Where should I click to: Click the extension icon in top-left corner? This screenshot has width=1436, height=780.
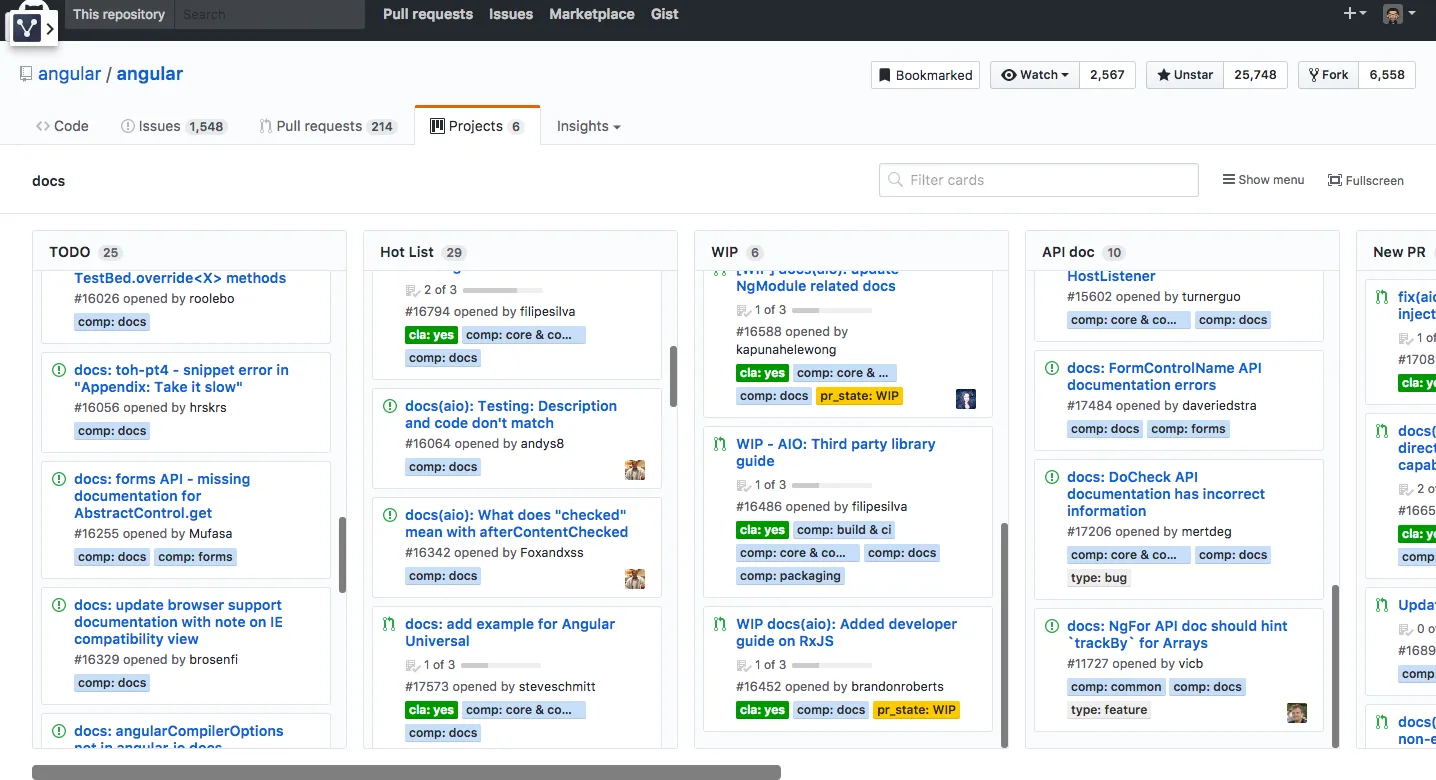tap(28, 27)
